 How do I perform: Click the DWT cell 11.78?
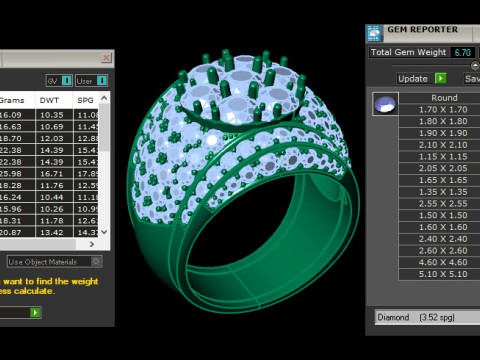point(53,221)
